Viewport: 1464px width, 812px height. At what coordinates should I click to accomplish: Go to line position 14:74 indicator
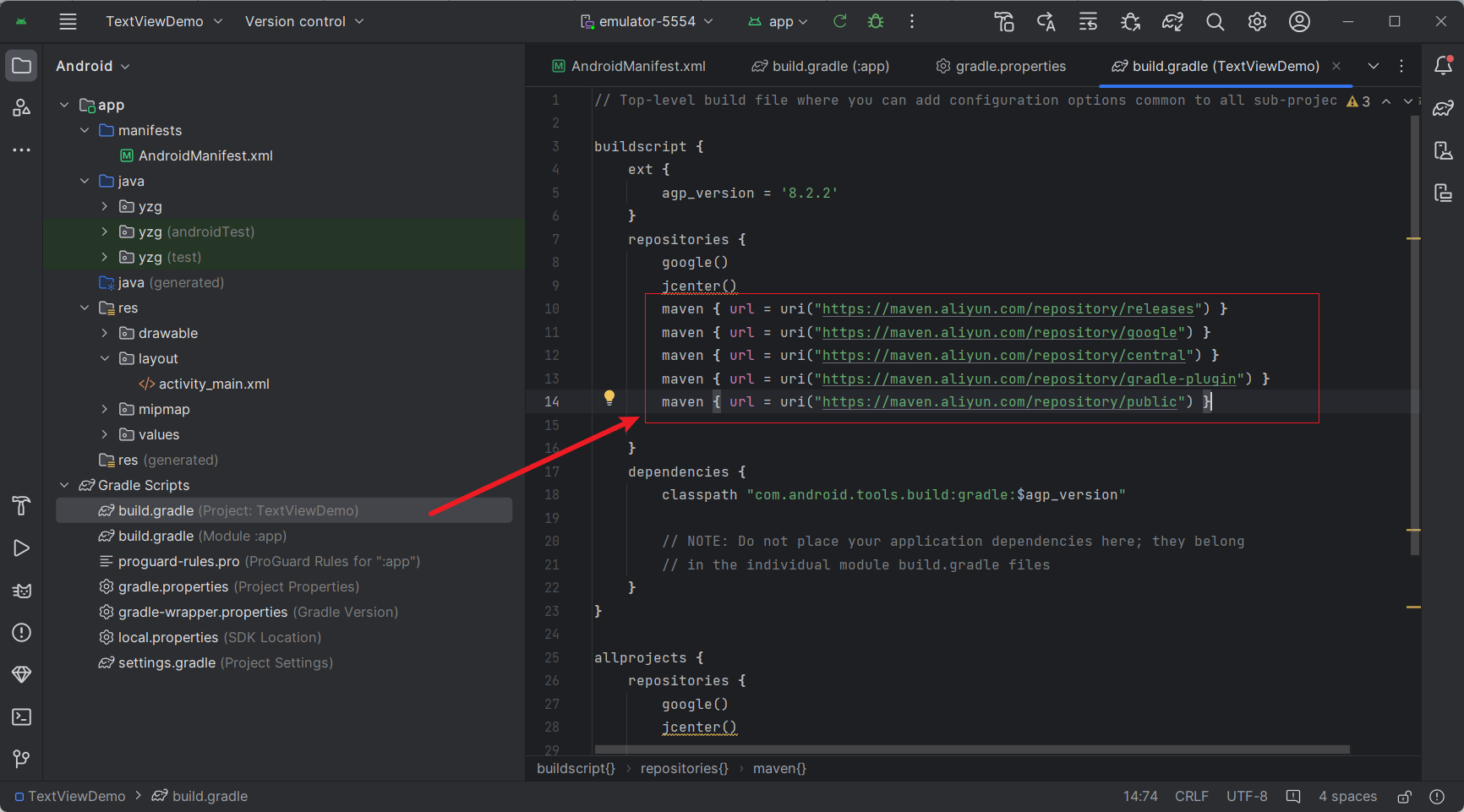pyautogui.click(x=1140, y=797)
